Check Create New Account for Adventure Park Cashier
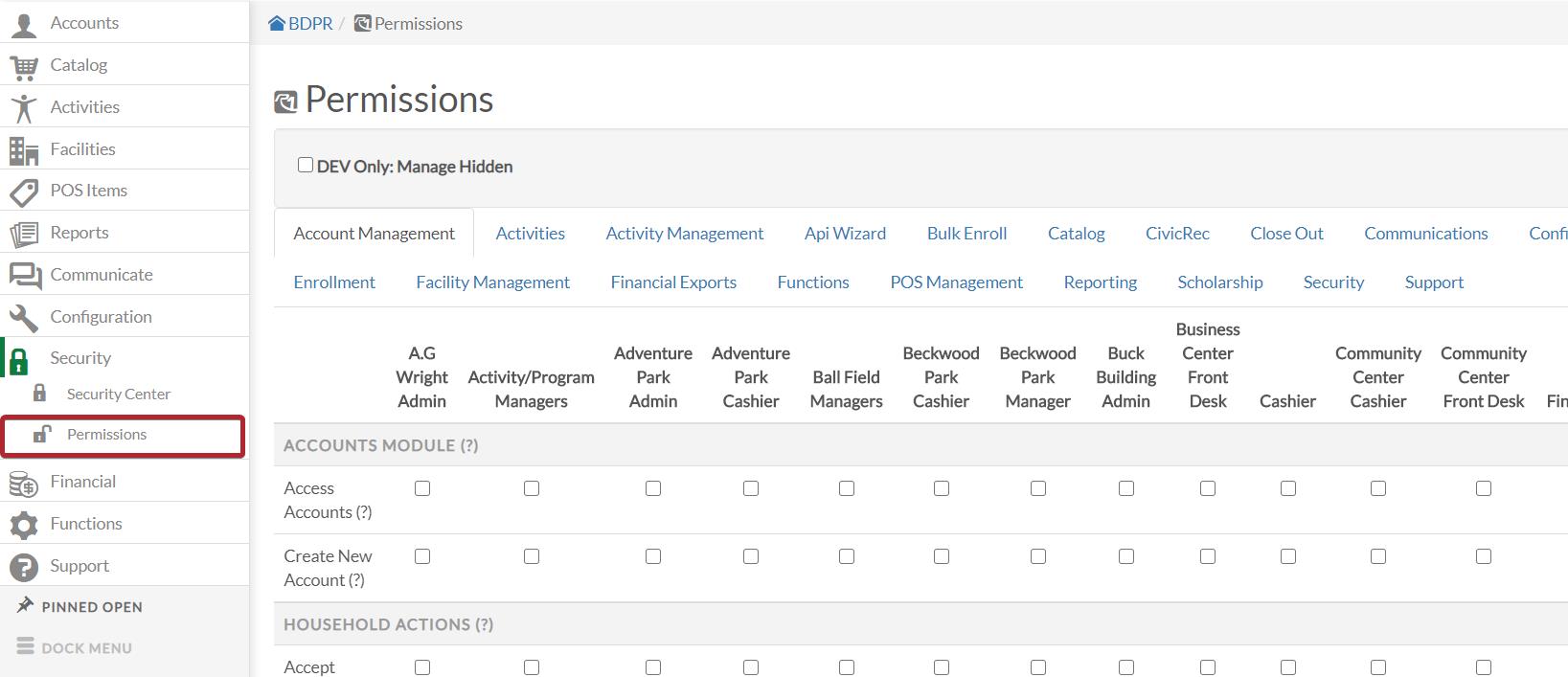This screenshot has height=677, width=1568. click(x=751, y=556)
